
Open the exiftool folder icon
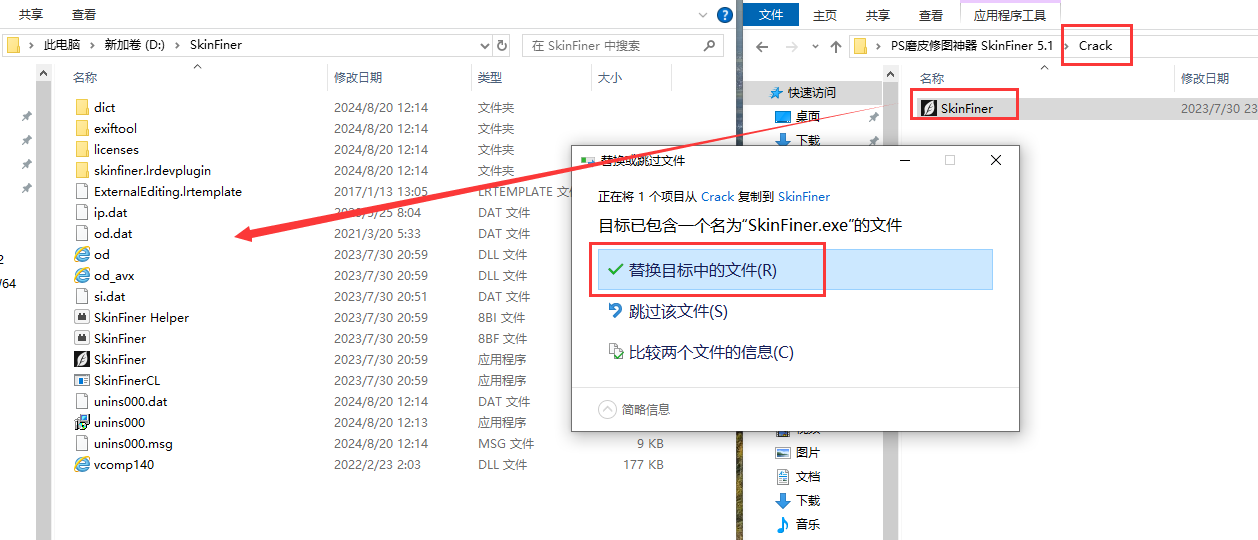[82, 128]
